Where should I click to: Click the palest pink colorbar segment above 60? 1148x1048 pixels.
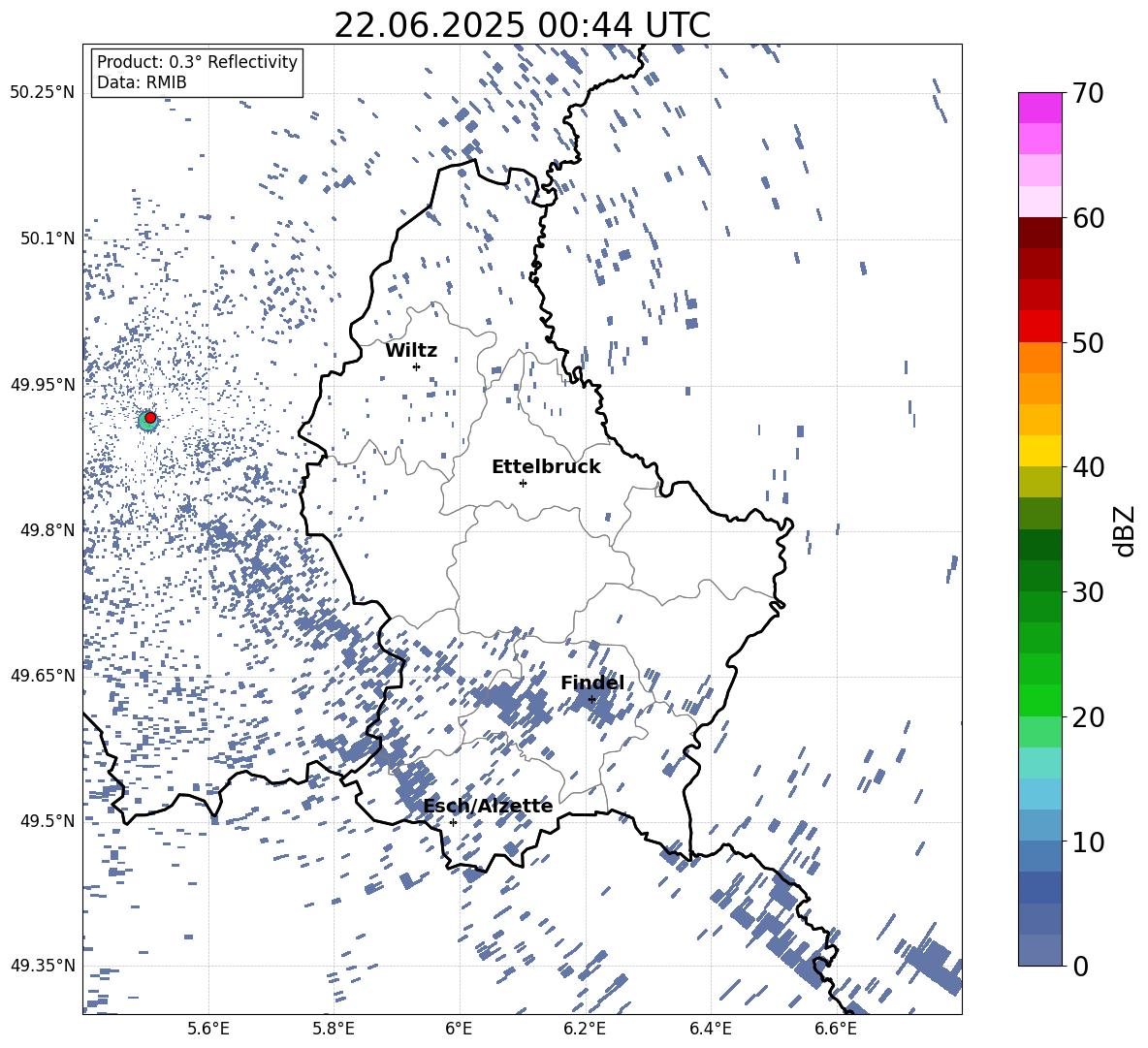(1039, 202)
